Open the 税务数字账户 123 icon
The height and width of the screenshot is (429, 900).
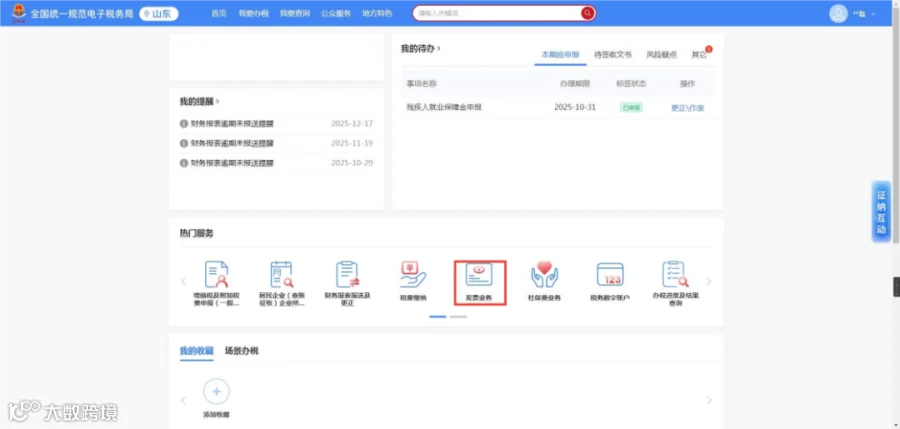[x=610, y=275]
